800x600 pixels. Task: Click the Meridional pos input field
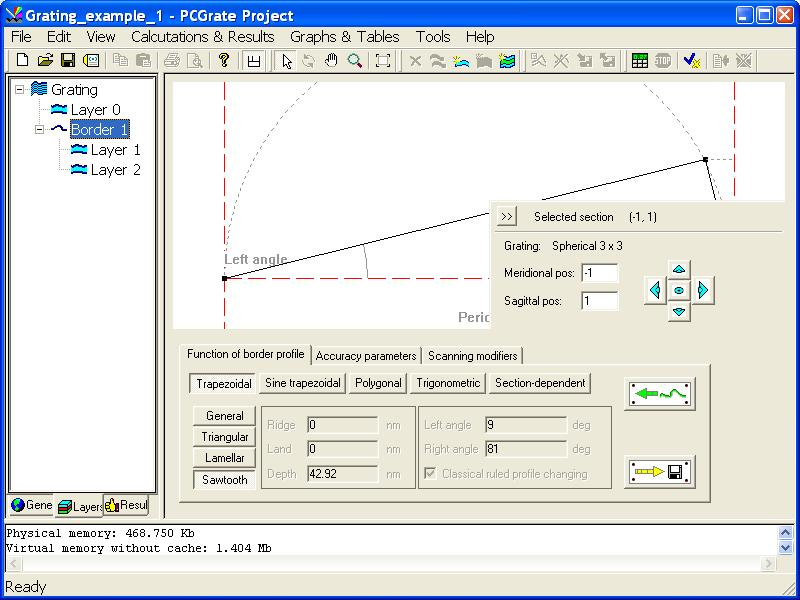(599, 273)
